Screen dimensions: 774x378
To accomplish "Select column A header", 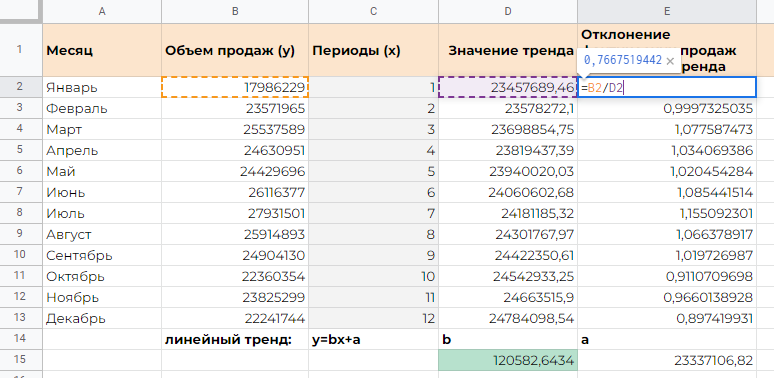I will [102, 11].
